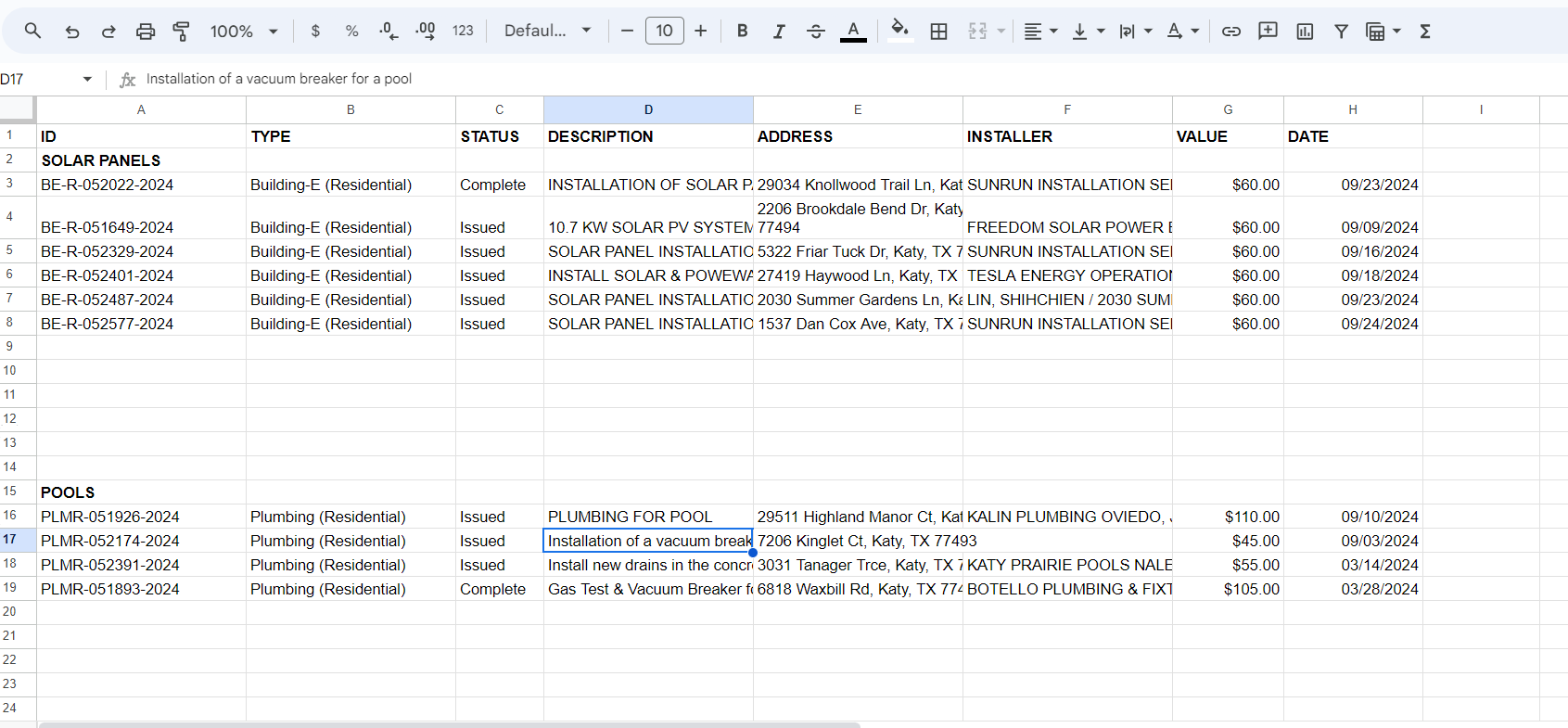Open the fill color picker
Viewport: 1568px width, 728px height.
click(x=899, y=31)
